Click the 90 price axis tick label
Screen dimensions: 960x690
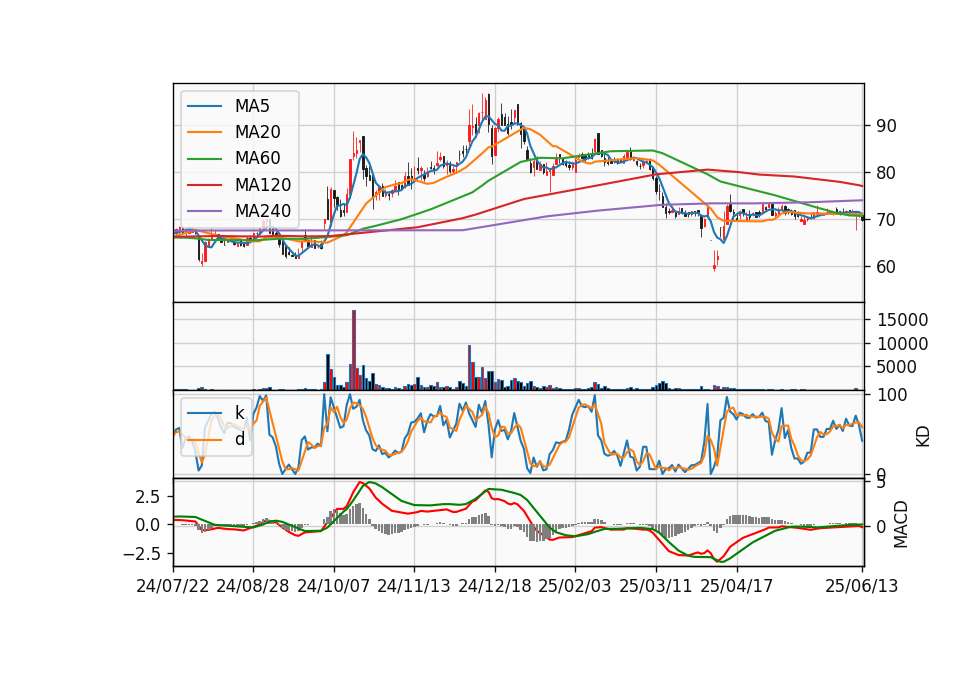886,126
